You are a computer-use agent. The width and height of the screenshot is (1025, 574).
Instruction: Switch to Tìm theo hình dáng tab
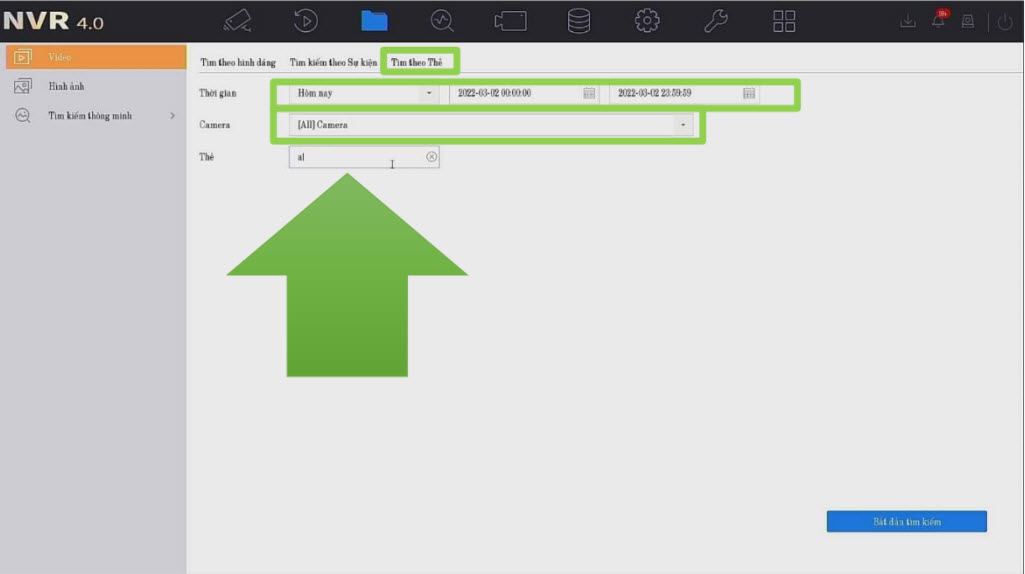[x=238, y=62]
